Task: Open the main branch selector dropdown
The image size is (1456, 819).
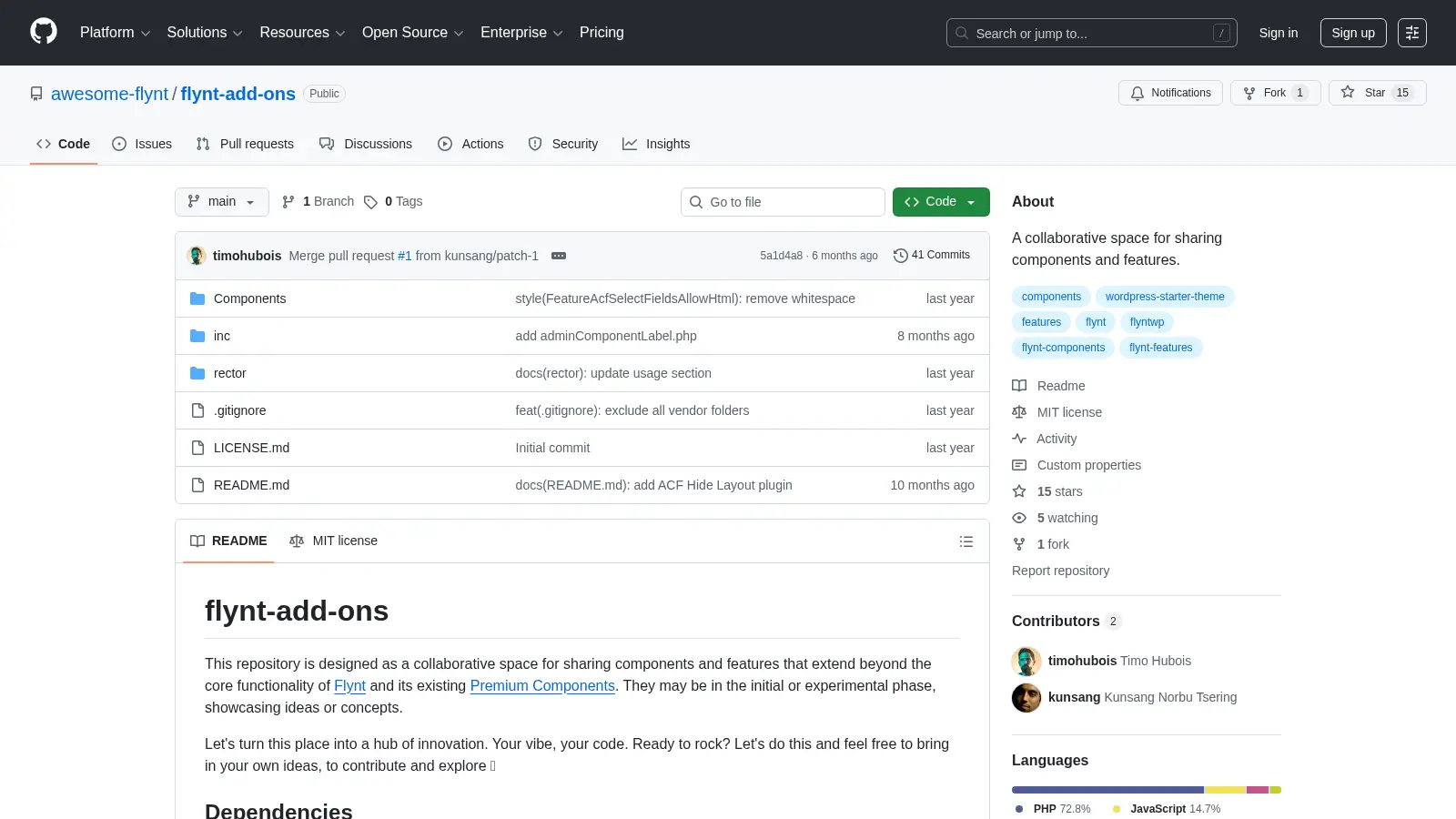Action: (222, 202)
